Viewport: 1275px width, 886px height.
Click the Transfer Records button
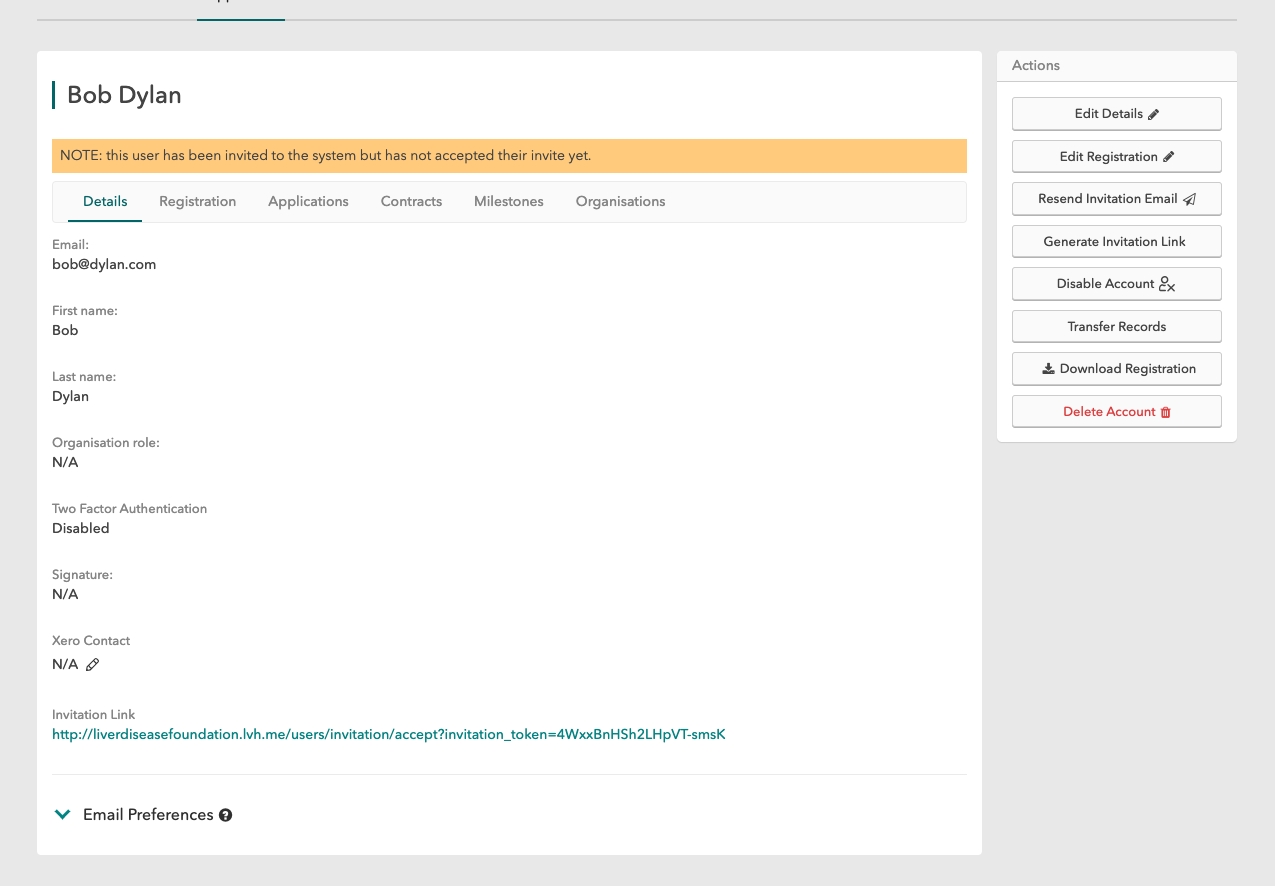[1116, 327]
